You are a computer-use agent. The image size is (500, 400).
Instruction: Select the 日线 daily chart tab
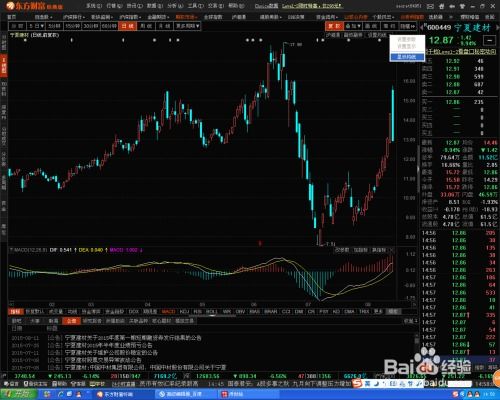pos(128,26)
